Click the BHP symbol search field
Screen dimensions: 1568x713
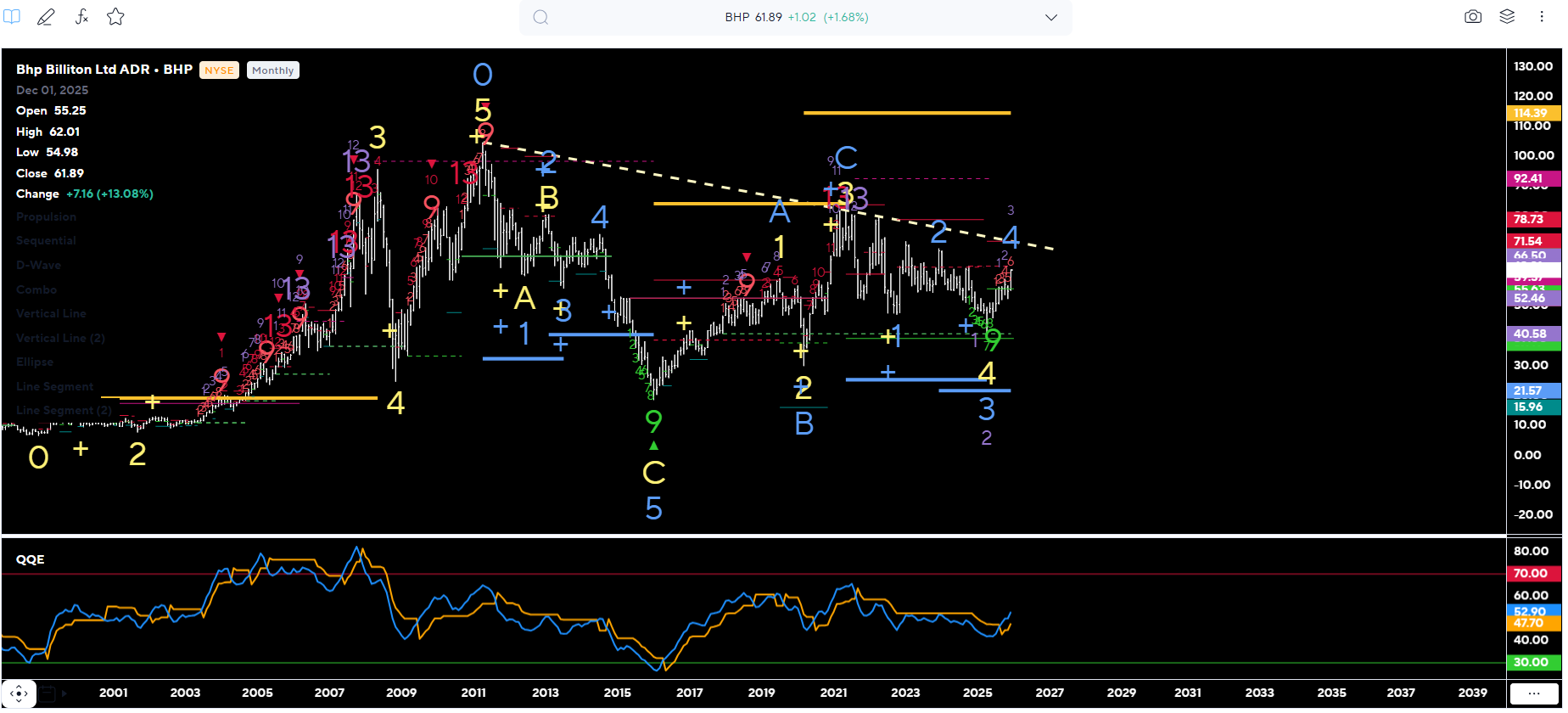point(796,18)
